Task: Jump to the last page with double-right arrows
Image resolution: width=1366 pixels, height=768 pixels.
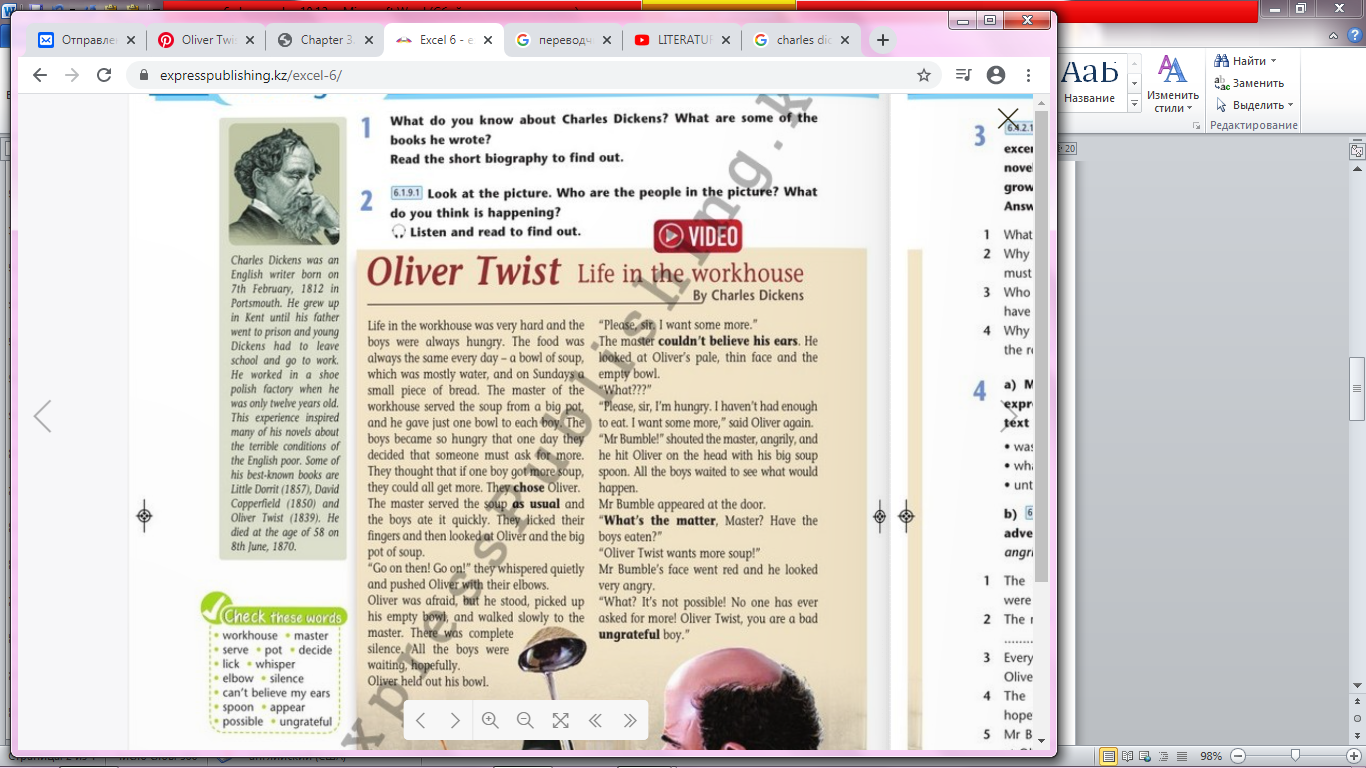Action: pyautogui.click(x=630, y=720)
